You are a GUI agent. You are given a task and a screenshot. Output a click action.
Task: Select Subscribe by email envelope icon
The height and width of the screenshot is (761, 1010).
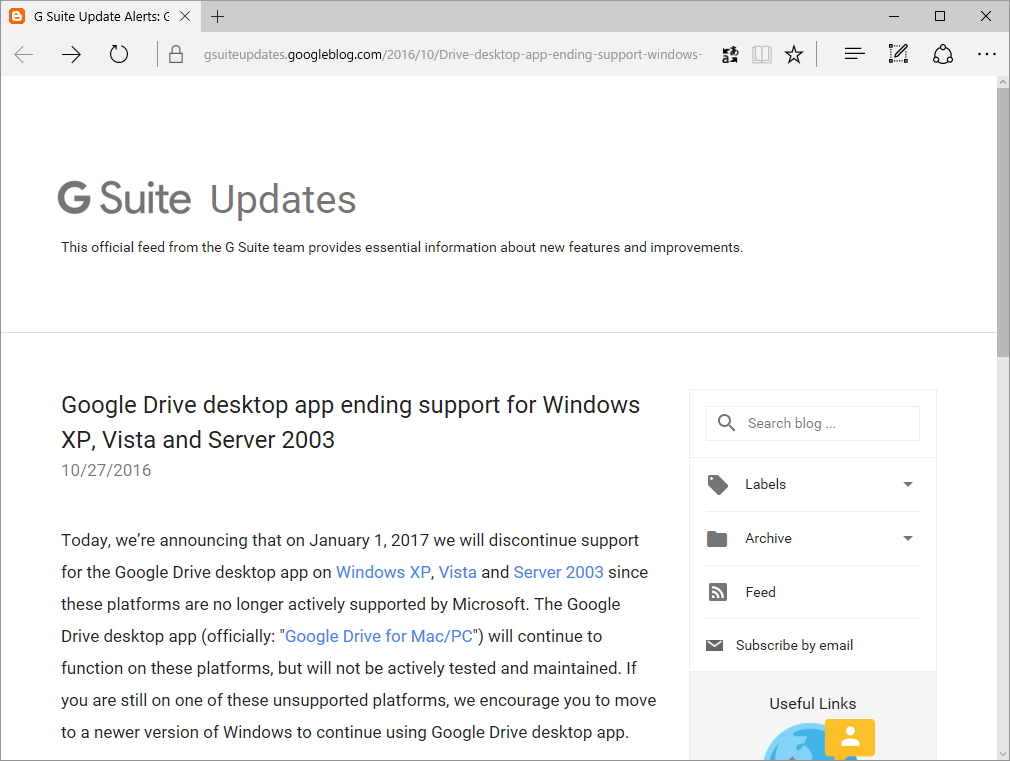pos(714,644)
